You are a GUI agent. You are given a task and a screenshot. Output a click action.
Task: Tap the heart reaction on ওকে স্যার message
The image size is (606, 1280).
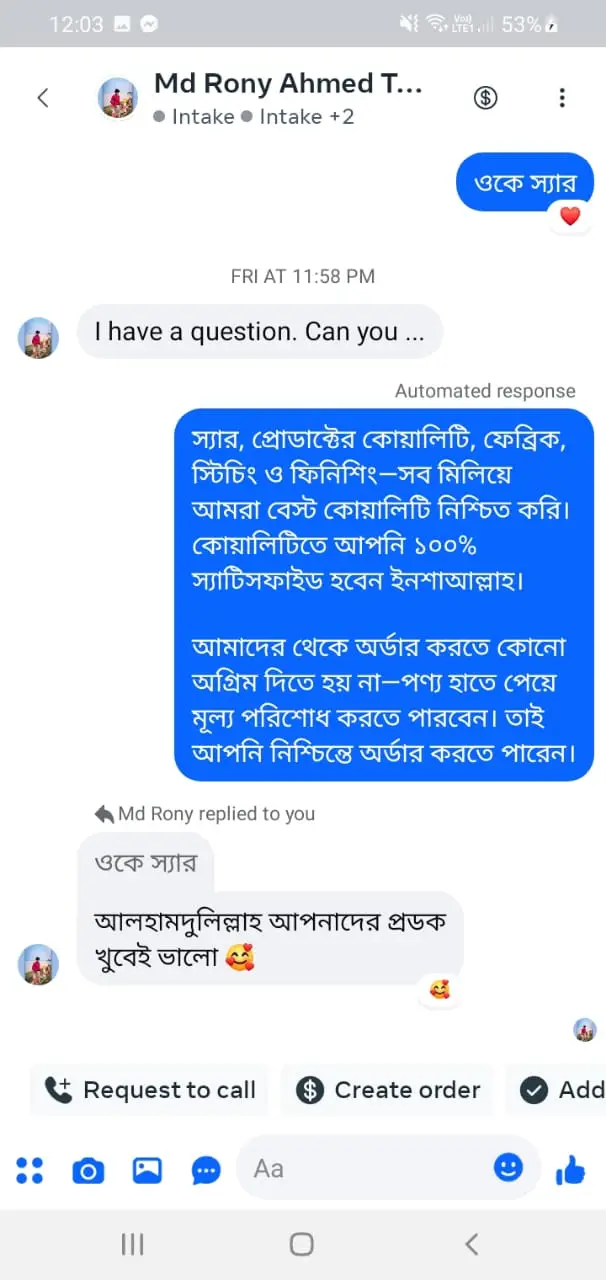(568, 216)
